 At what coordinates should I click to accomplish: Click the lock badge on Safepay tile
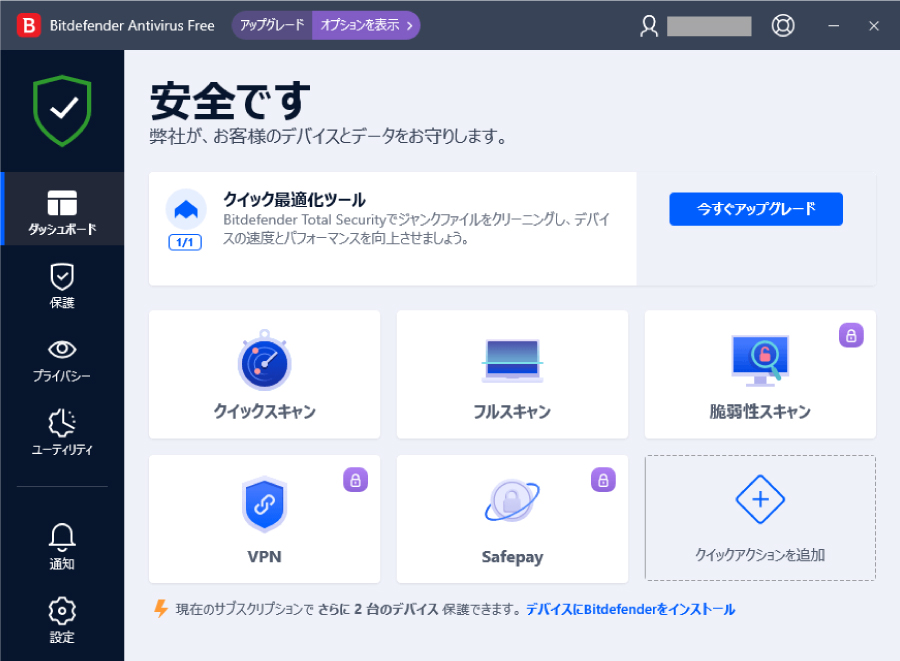(x=602, y=481)
